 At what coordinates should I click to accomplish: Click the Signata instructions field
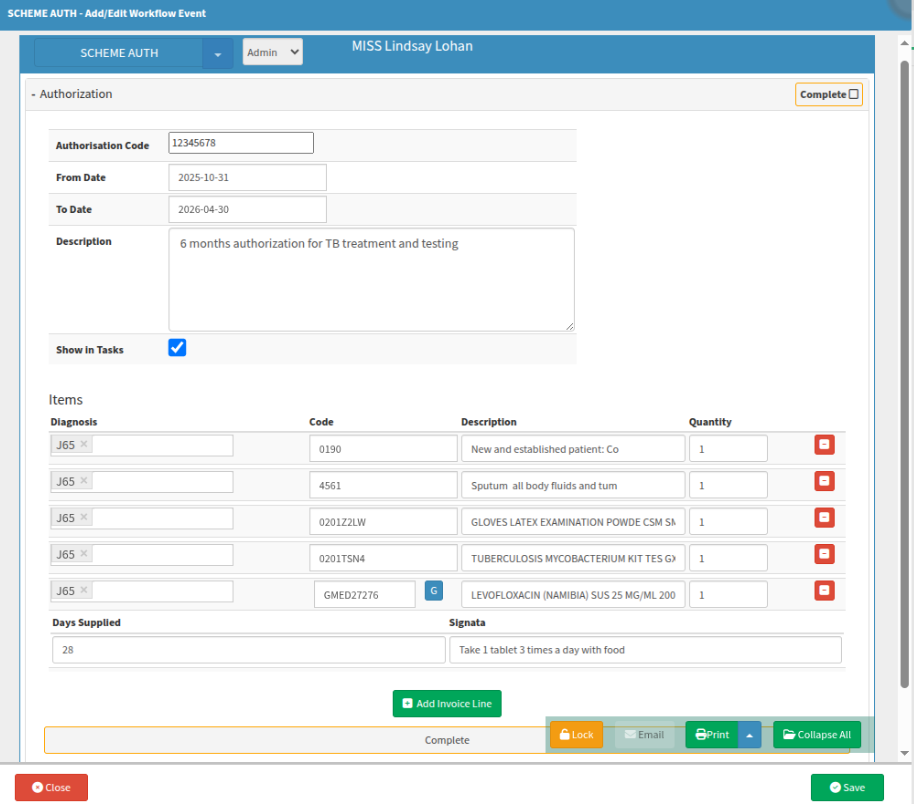click(x=645, y=649)
